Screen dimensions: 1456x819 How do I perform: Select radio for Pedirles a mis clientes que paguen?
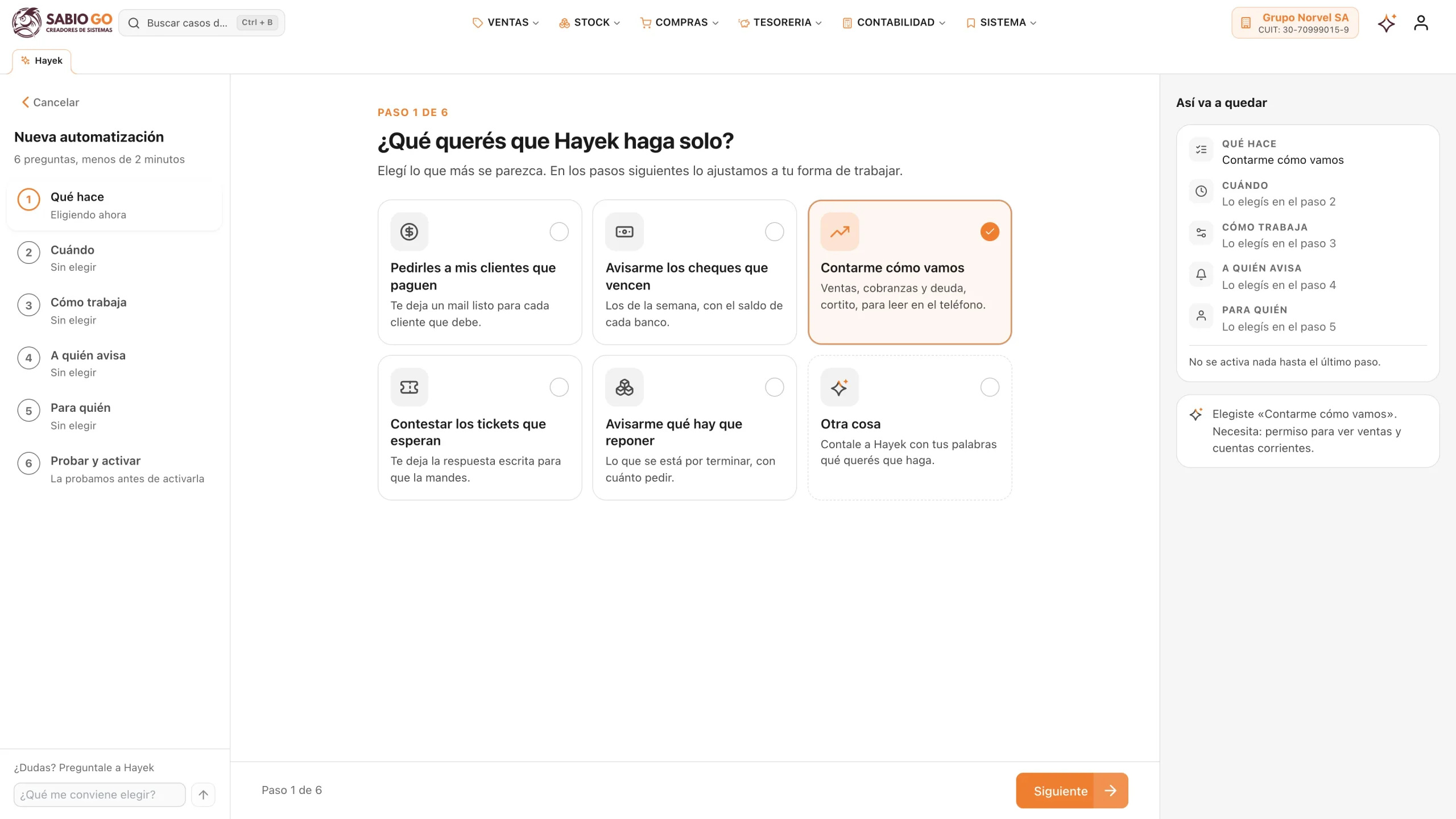(x=559, y=231)
